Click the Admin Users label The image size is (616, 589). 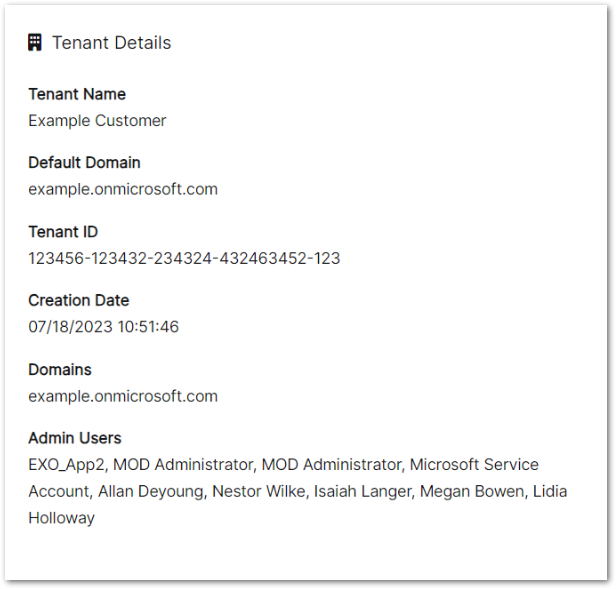[75, 438]
